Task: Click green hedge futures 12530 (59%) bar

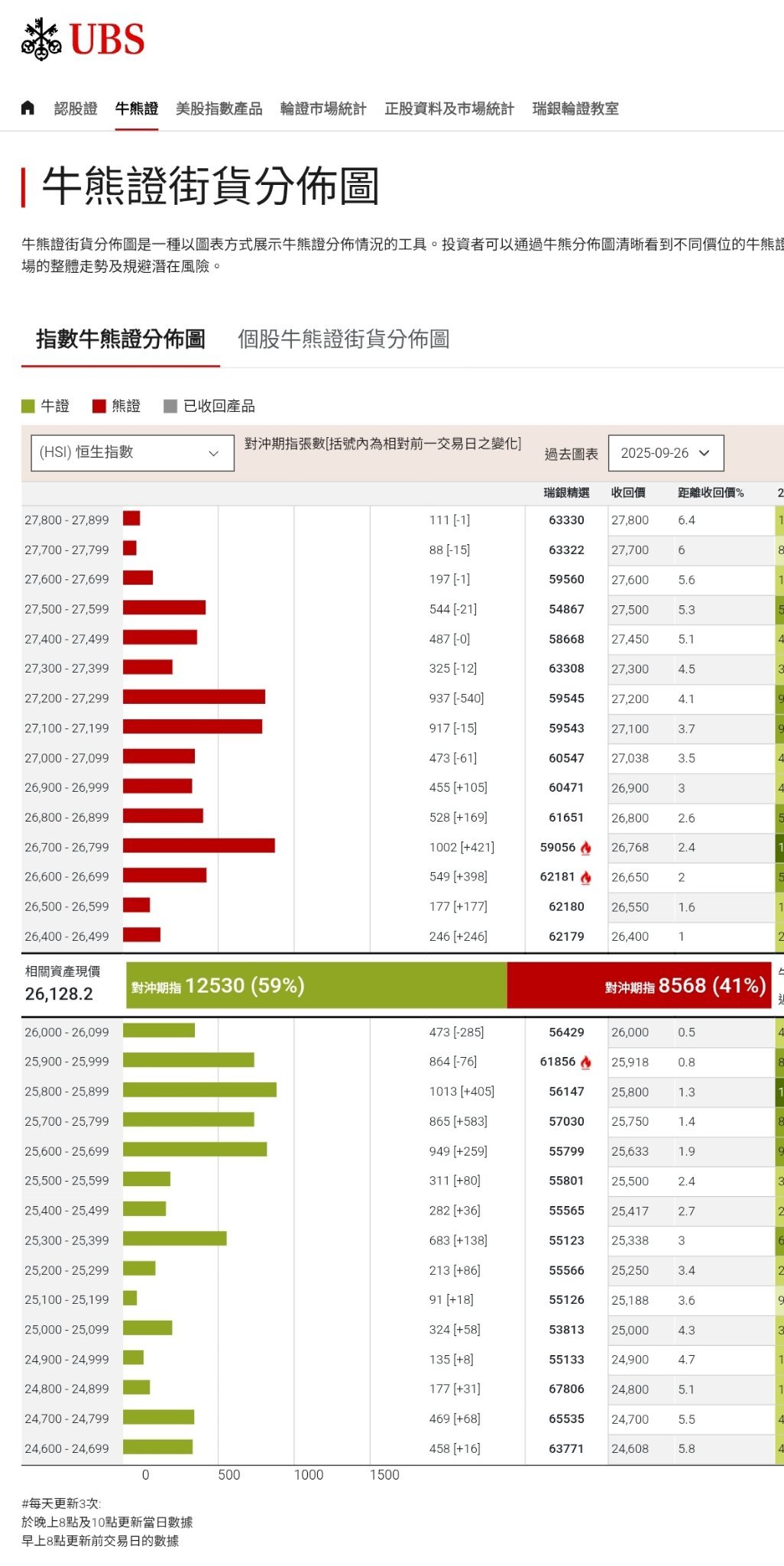Action: tap(316, 985)
